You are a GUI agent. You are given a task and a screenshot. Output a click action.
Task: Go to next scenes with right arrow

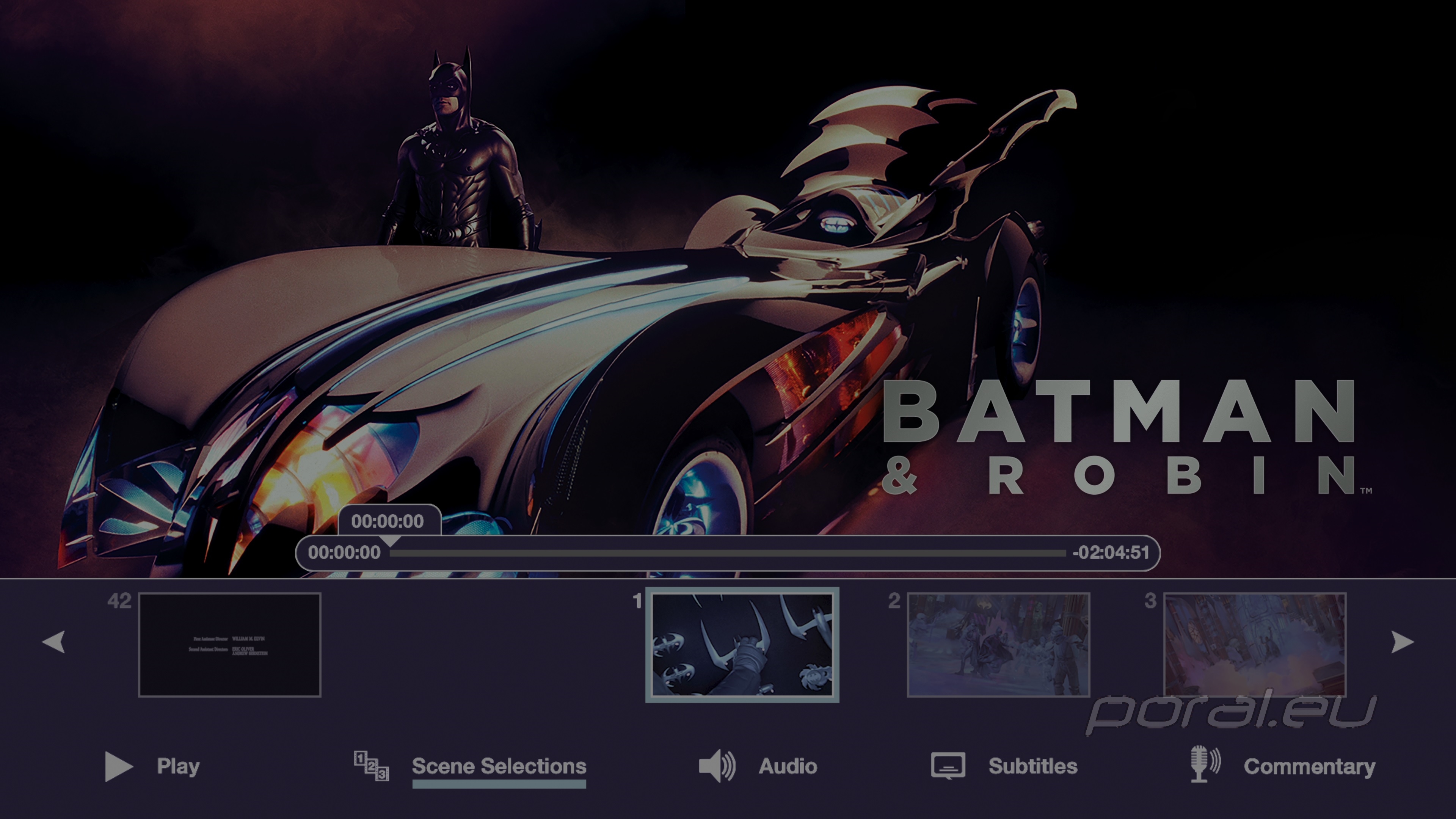point(1402,642)
